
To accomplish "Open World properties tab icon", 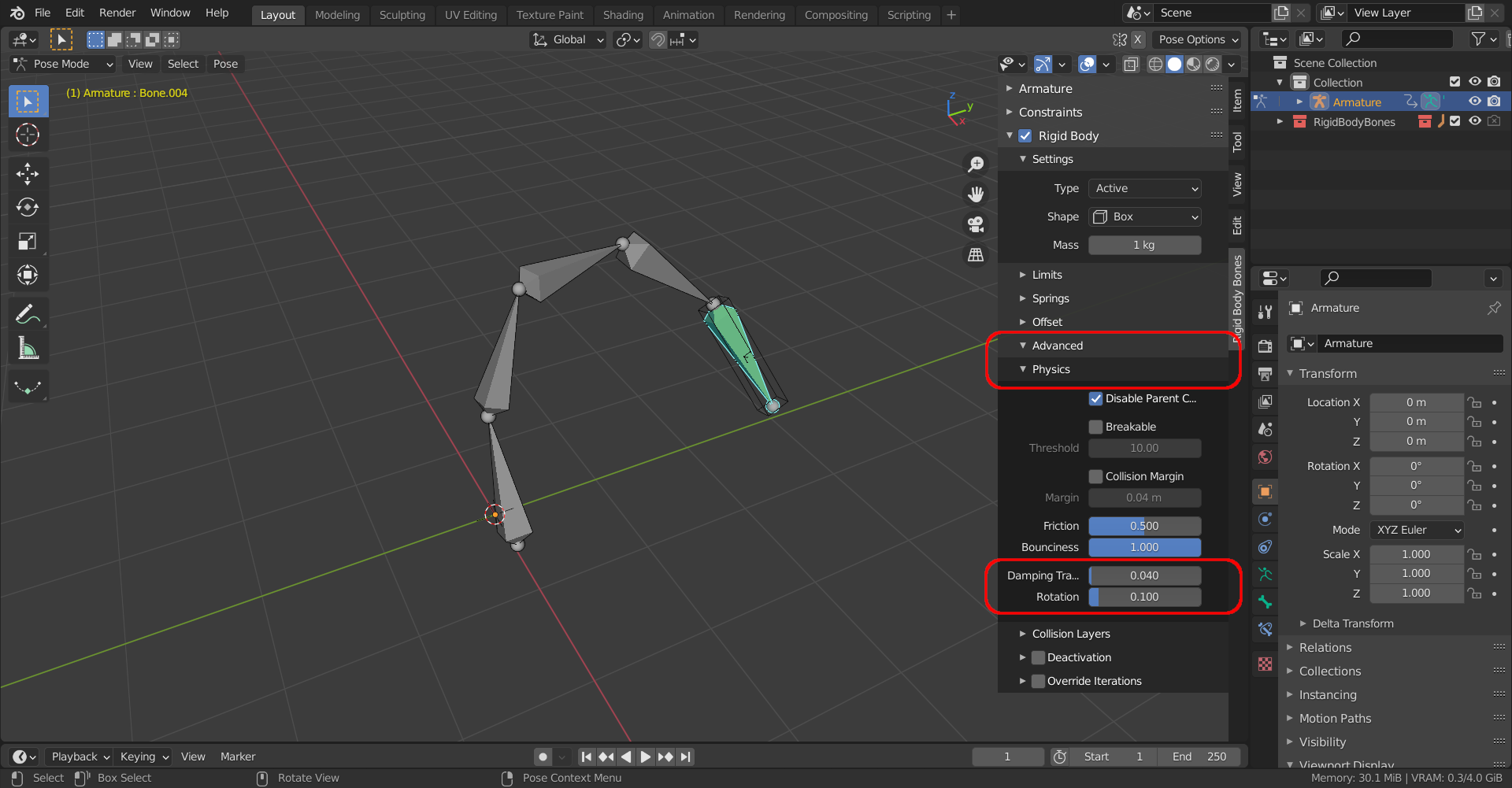I will point(1265,457).
